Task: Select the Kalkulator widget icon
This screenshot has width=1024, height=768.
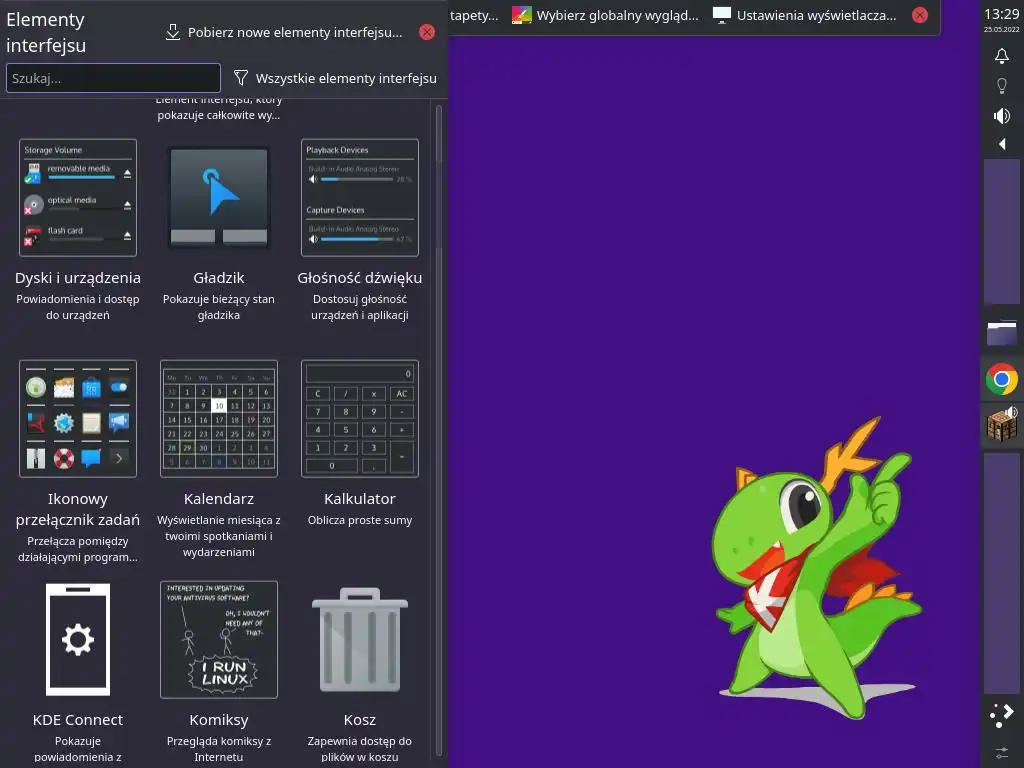Action: [x=360, y=419]
